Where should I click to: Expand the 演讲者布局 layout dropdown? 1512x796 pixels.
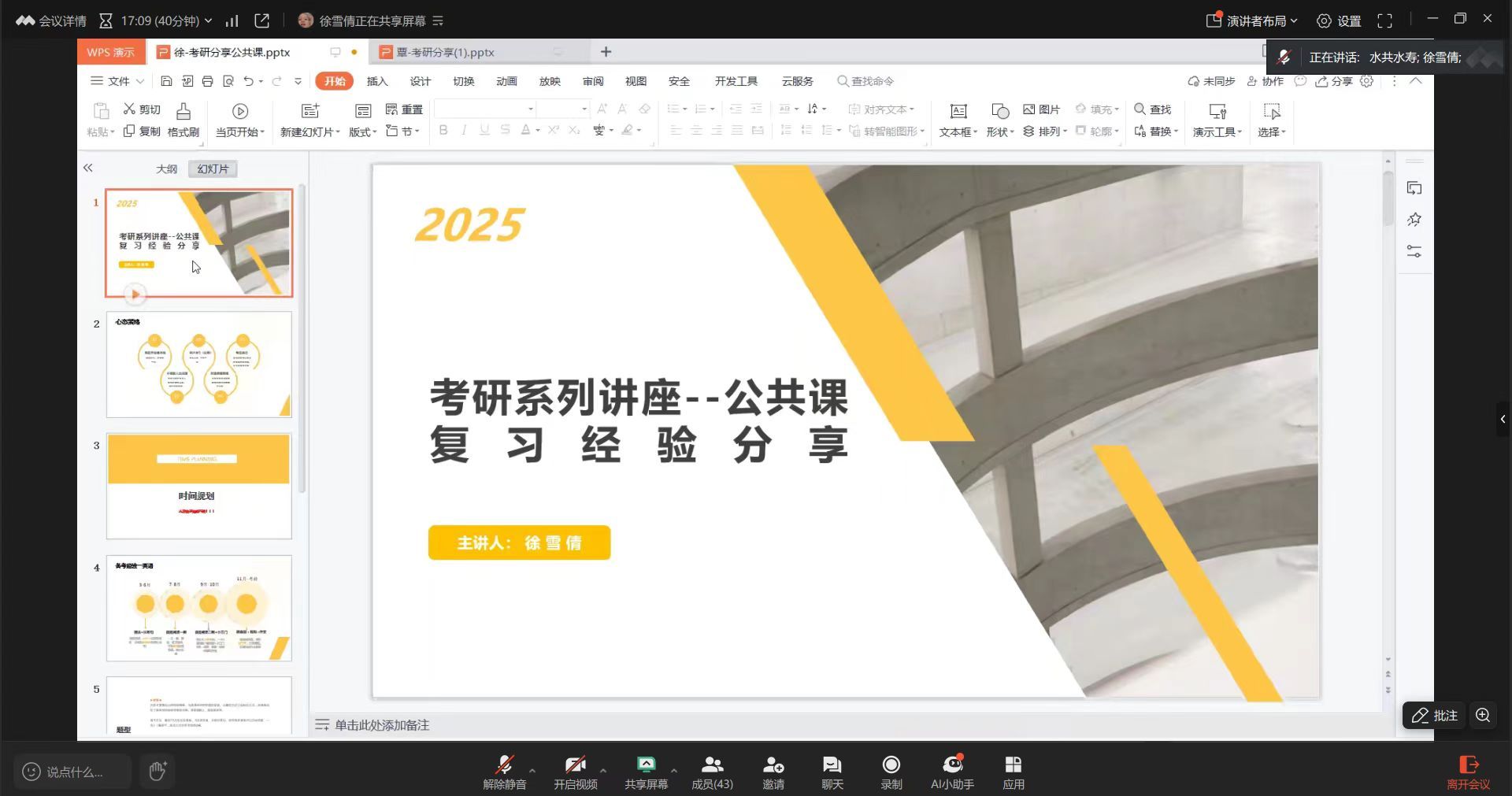pos(1252,21)
